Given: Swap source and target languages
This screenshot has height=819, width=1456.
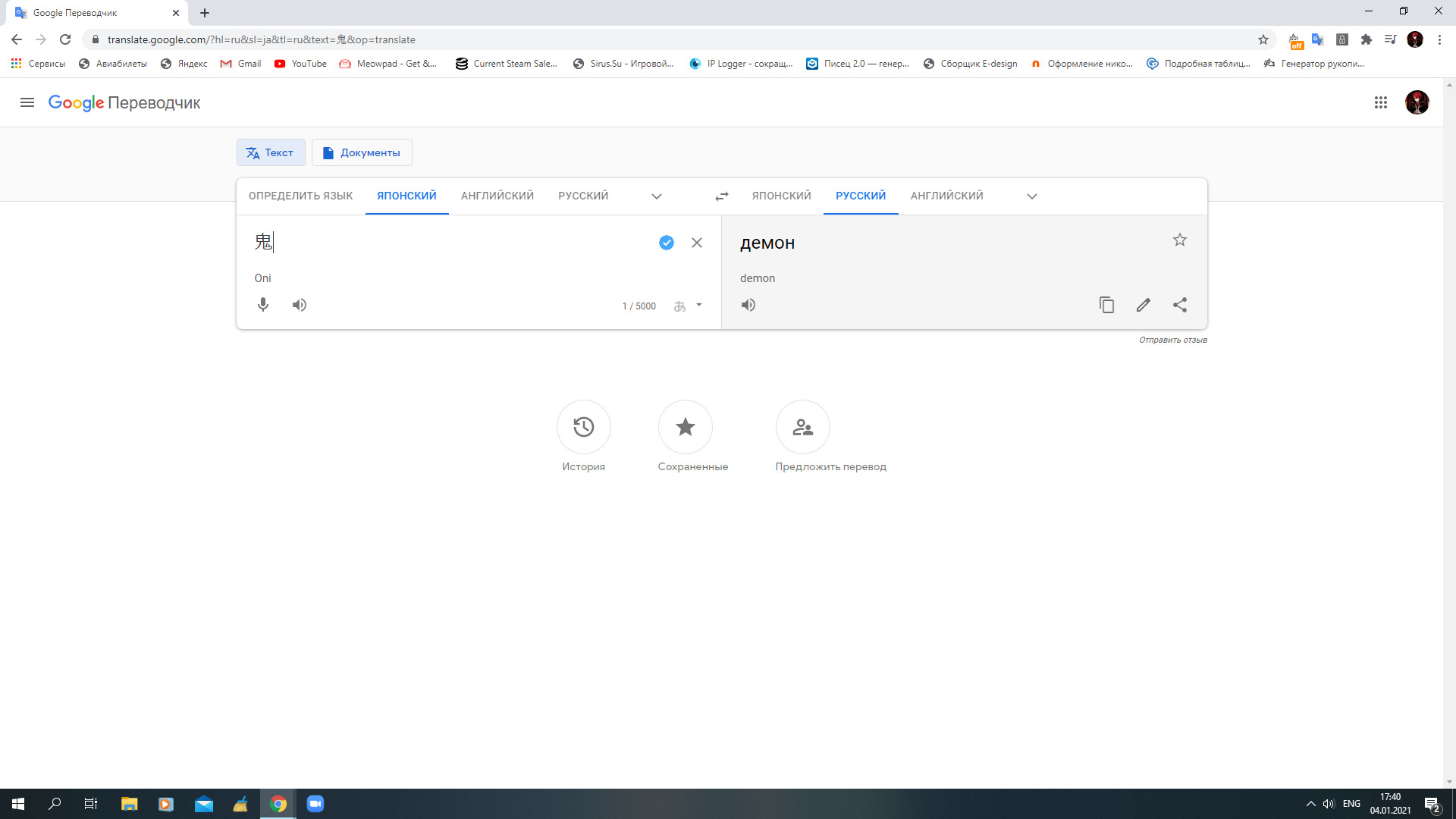Looking at the screenshot, I should (x=721, y=196).
